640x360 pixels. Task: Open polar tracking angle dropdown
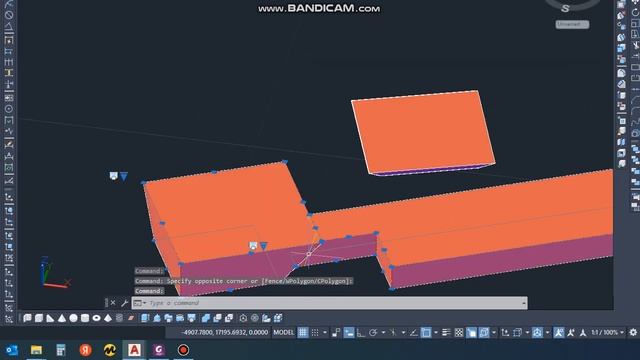[383, 333]
